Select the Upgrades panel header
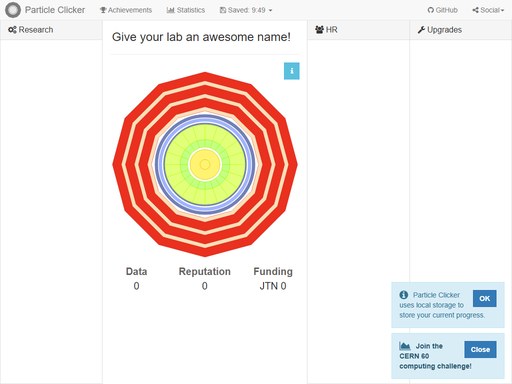Screen dimensions: 512x384 [461, 30]
